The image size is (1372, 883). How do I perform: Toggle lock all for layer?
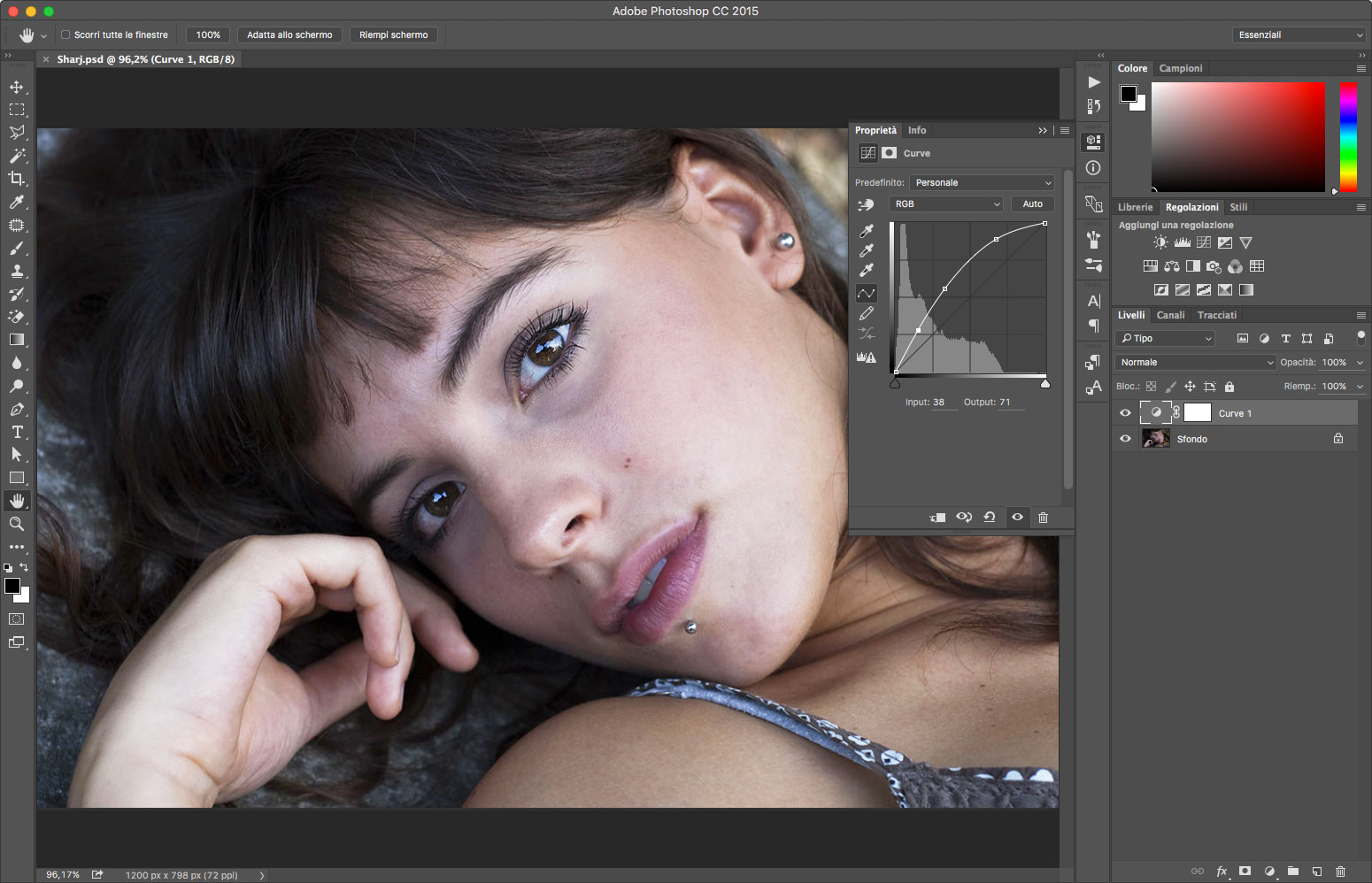[x=1229, y=387]
